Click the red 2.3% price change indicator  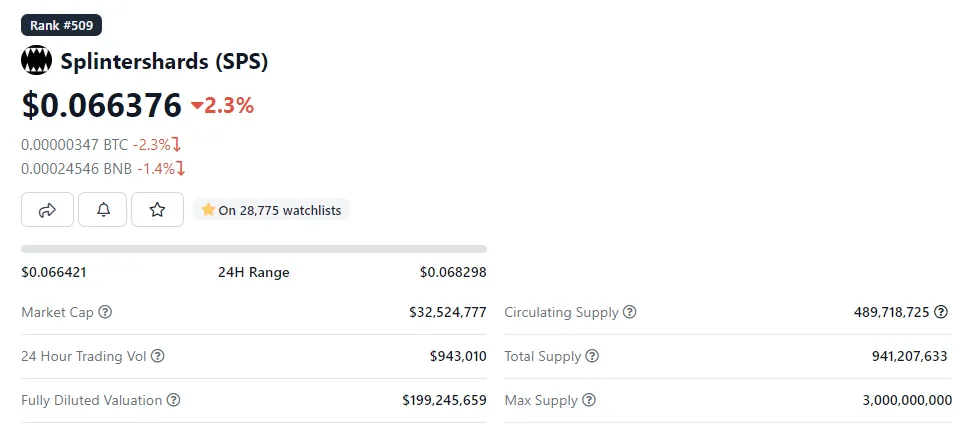(222, 105)
